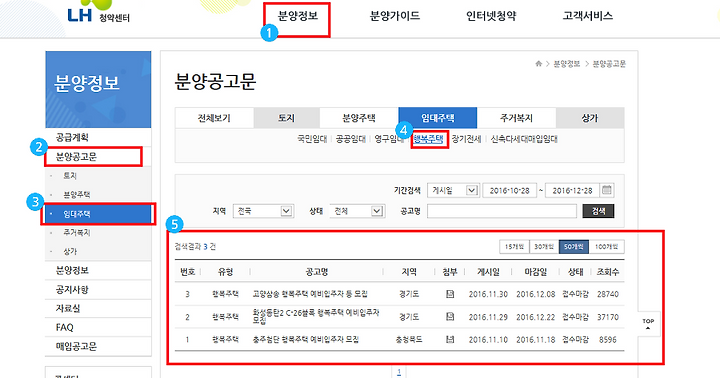
Task: Show 100 results per page
Action: [607, 247]
